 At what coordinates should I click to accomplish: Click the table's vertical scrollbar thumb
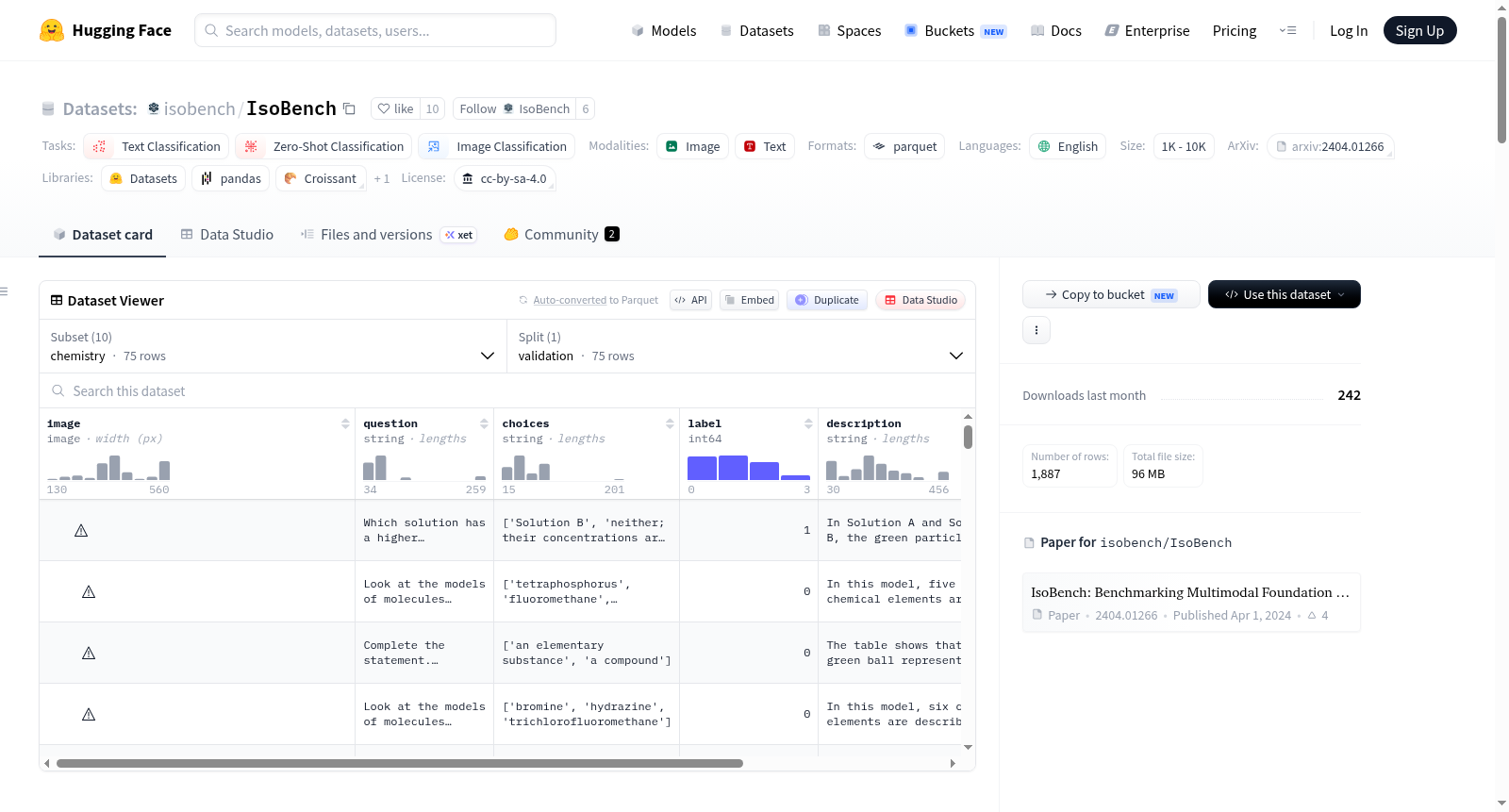tap(968, 437)
